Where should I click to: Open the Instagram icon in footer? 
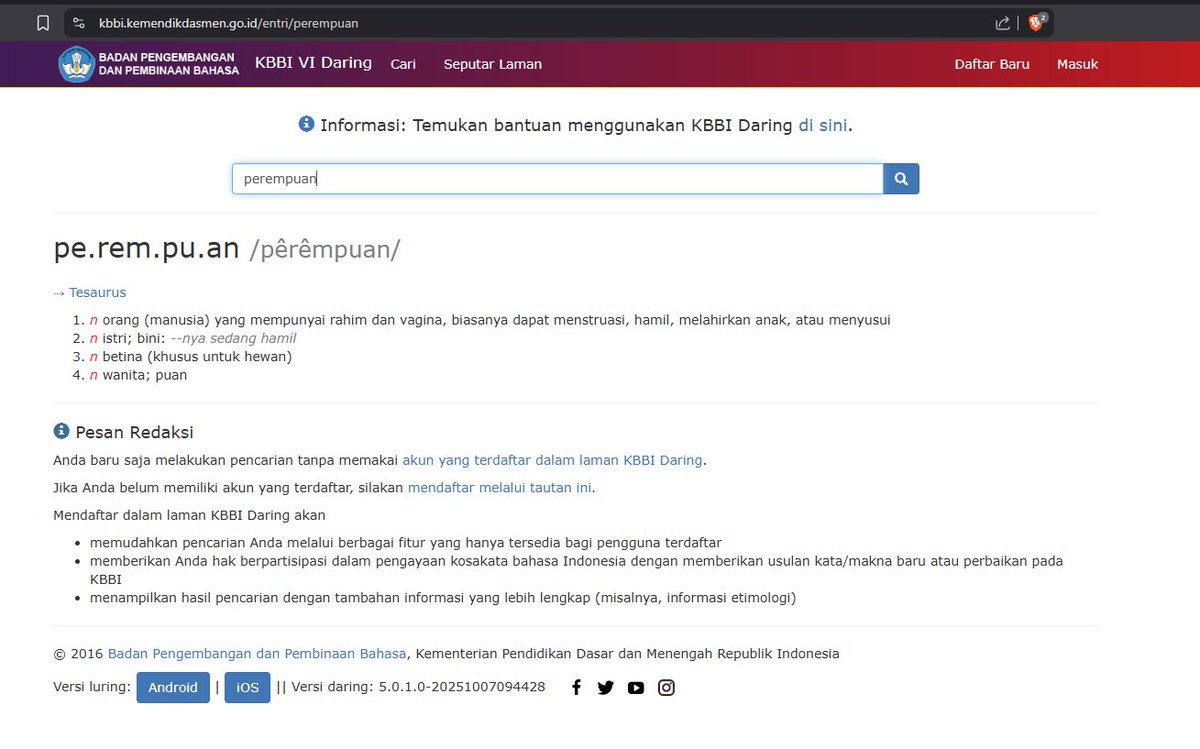coord(666,687)
